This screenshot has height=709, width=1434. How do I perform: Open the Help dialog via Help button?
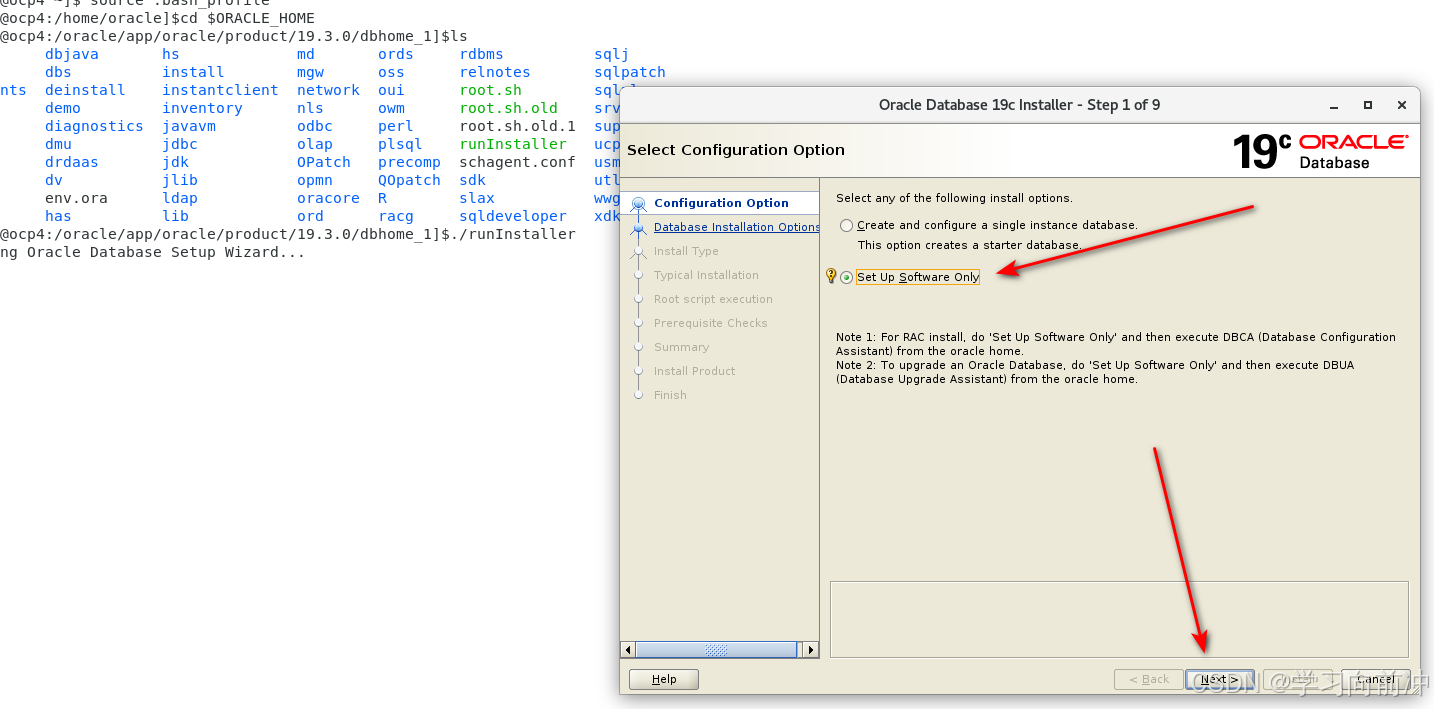[663, 678]
